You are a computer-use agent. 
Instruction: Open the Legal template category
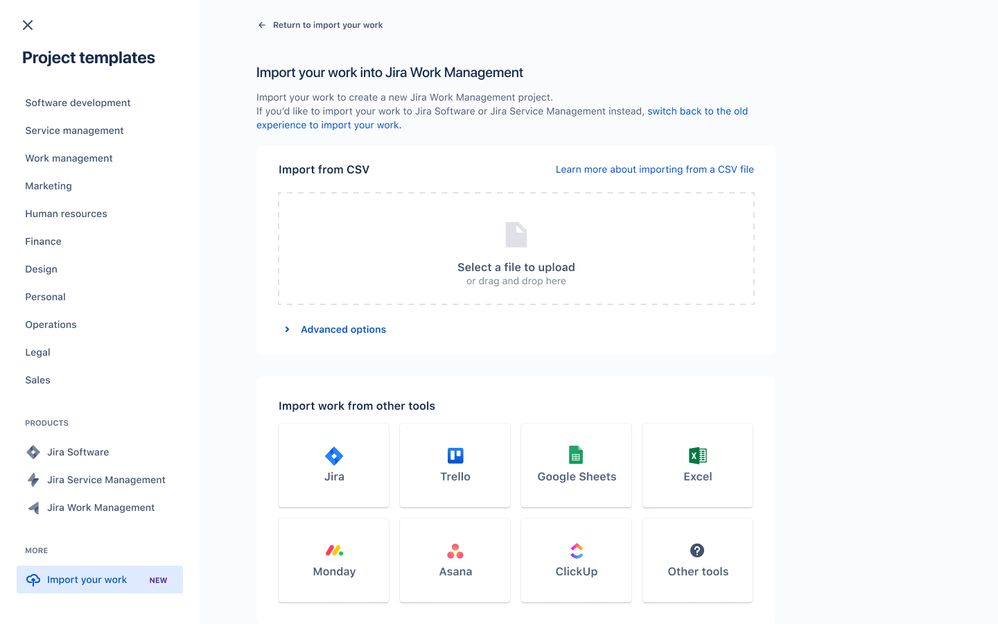point(38,352)
